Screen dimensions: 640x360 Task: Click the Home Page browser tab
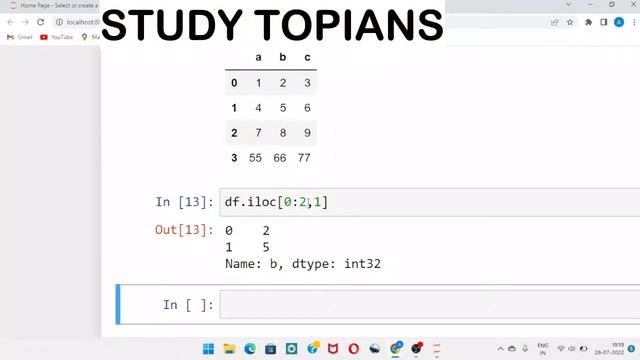(54, 6)
